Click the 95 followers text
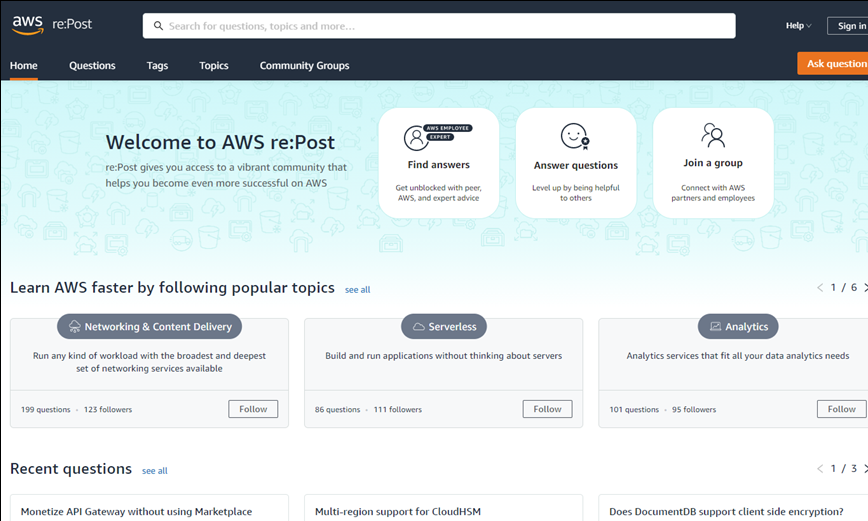The width and height of the screenshot is (868, 521). [694, 410]
